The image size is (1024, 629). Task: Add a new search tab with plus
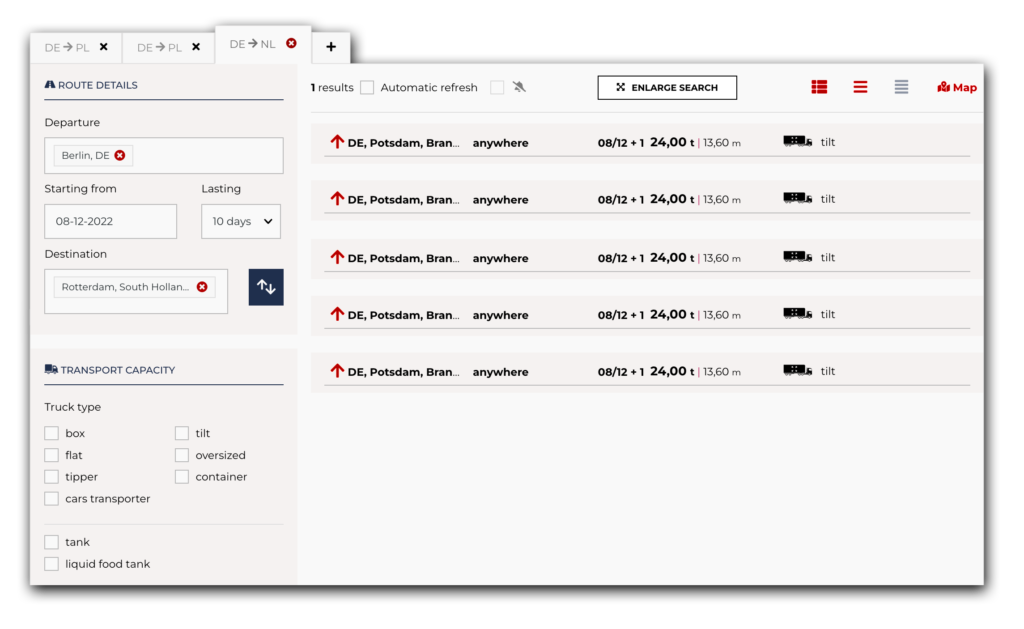pyautogui.click(x=331, y=47)
